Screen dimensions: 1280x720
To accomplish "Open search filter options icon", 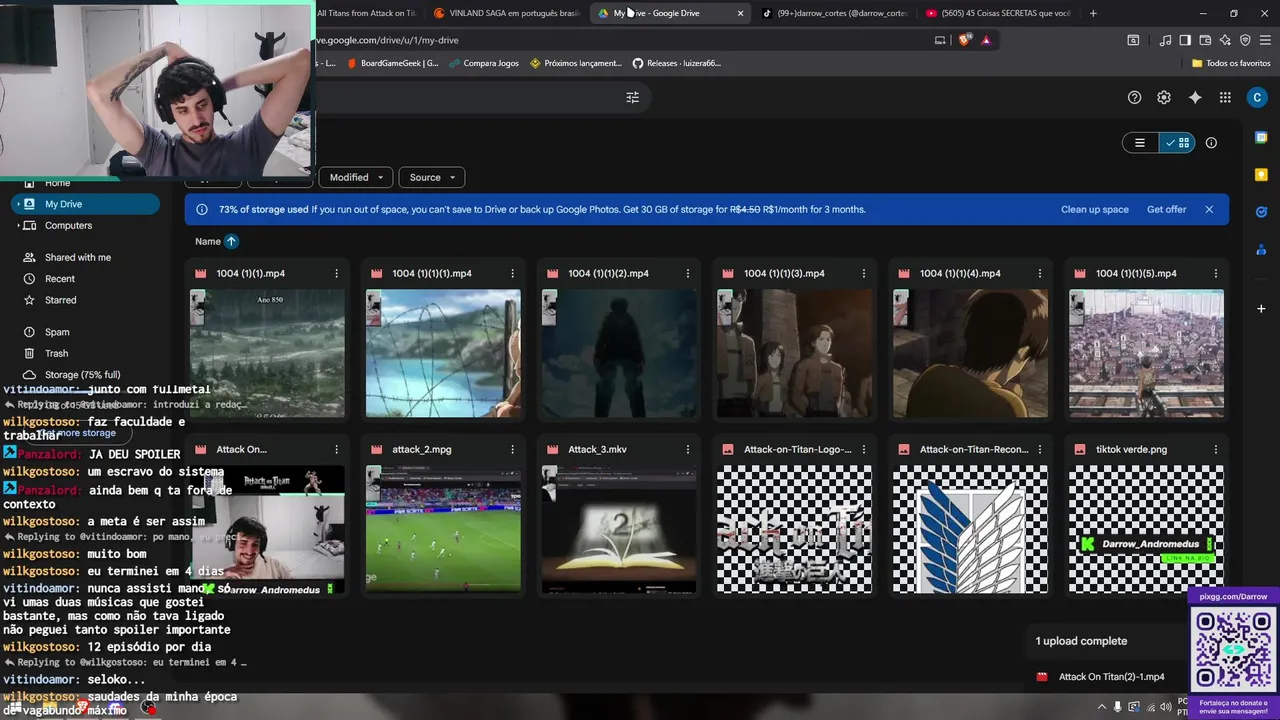I will click(632, 97).
